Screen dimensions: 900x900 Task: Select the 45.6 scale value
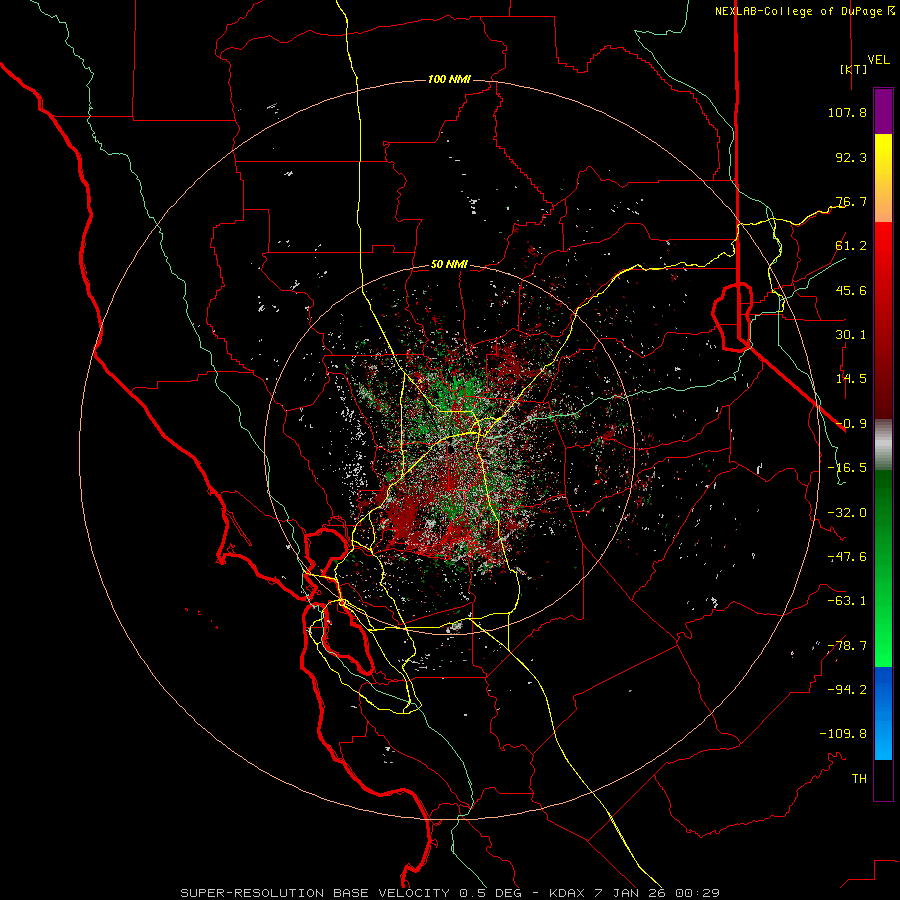851,290
